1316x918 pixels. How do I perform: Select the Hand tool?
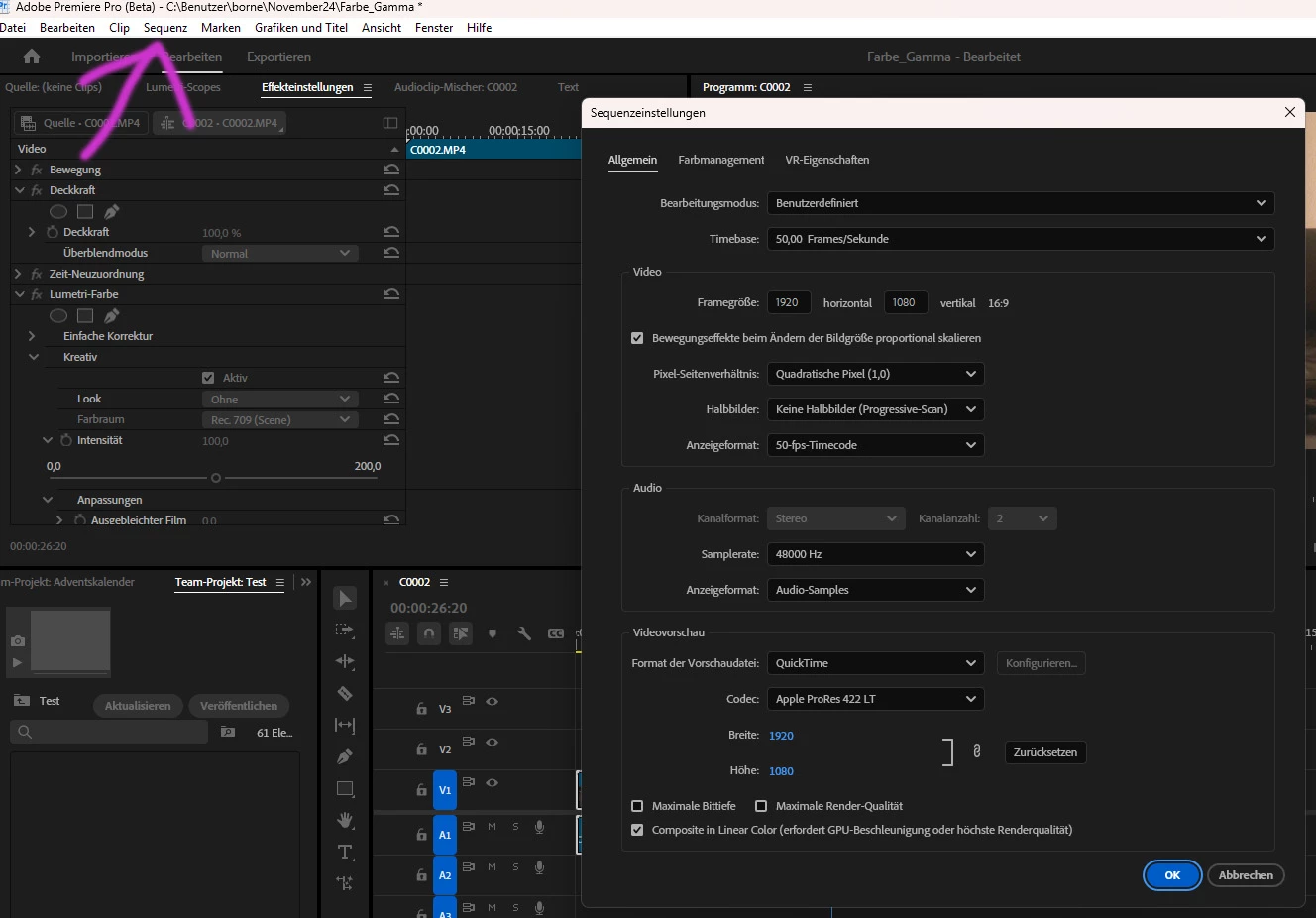(x=345, y=820)
